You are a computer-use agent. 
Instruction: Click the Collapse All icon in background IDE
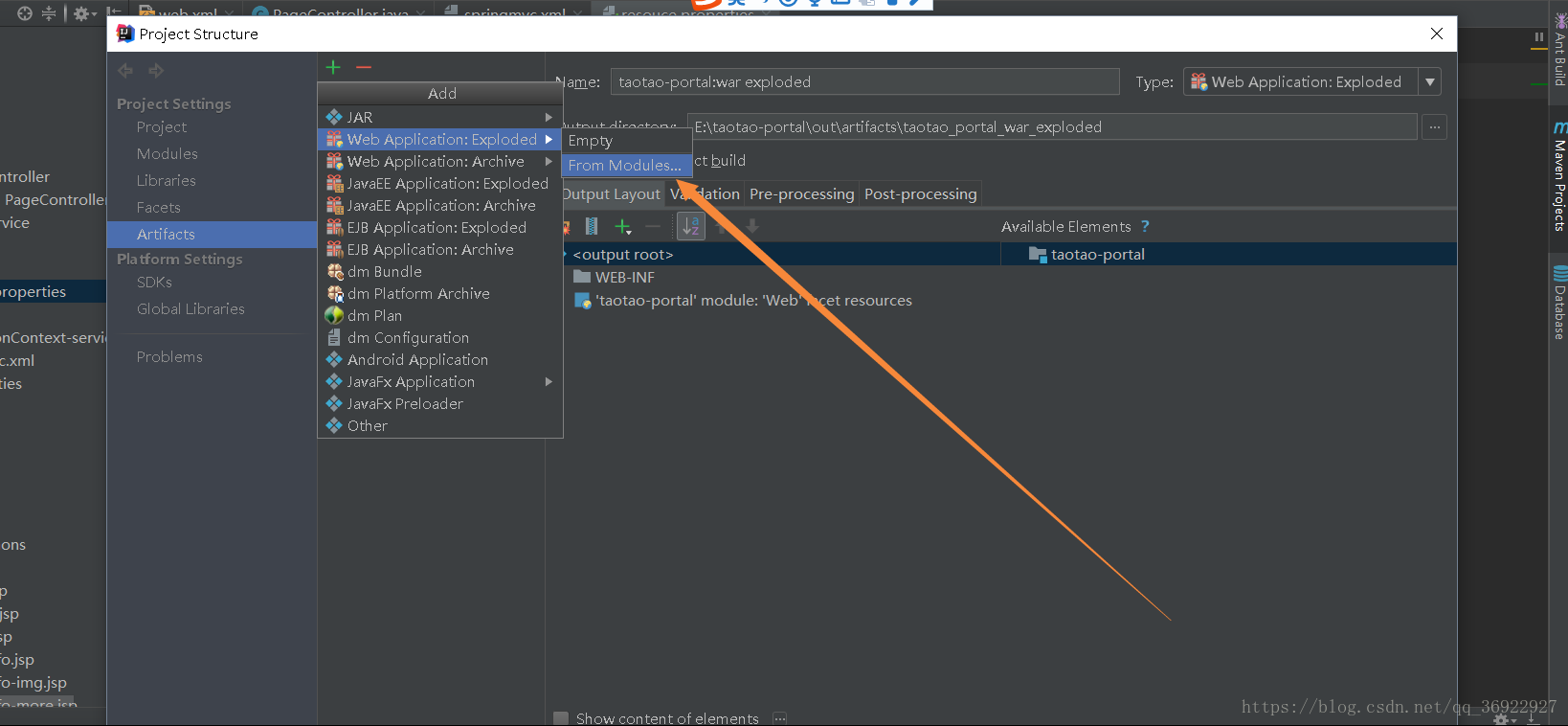(49, 12)
